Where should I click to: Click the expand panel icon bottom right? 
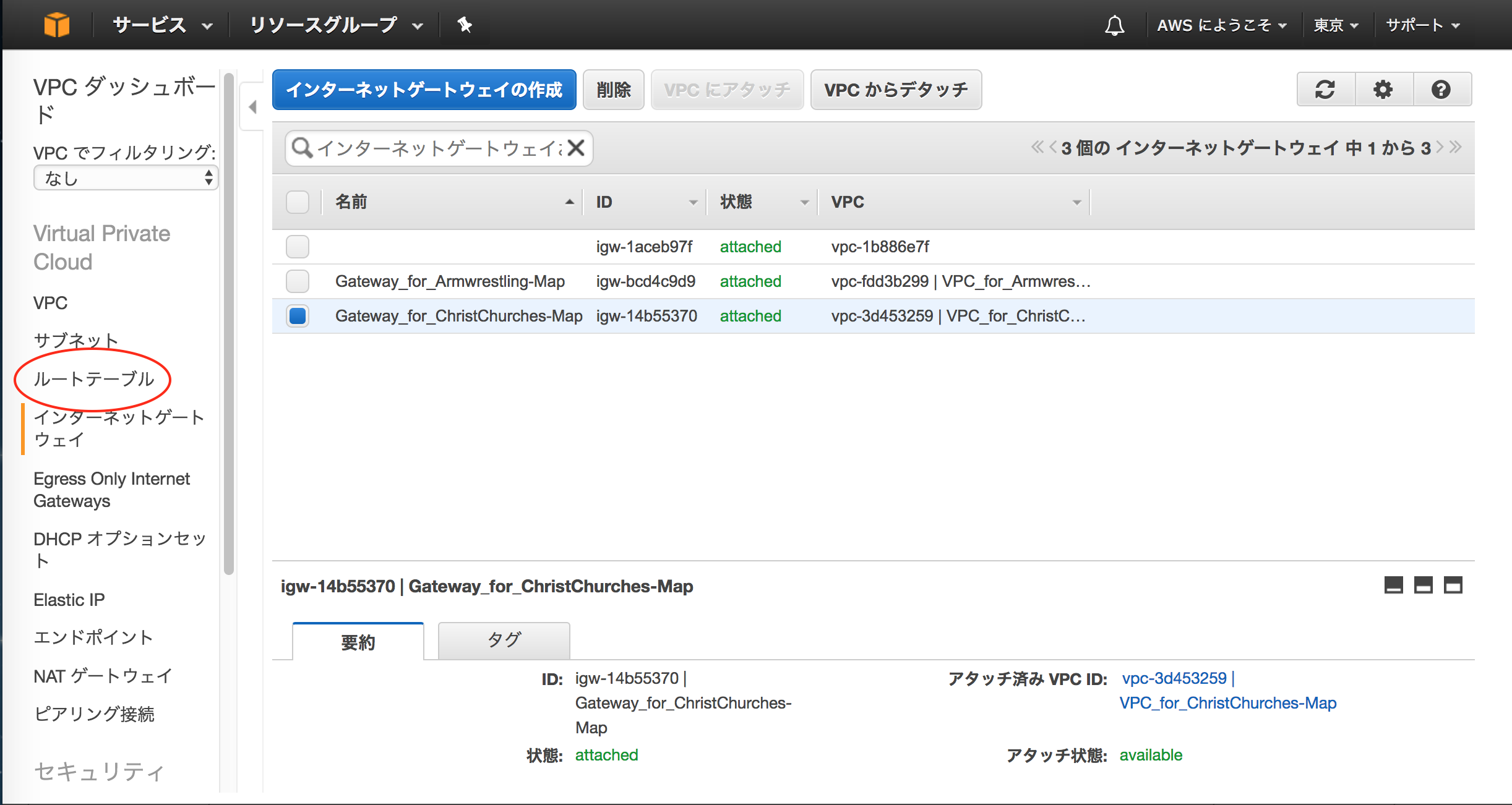(x=1455, y=587)
